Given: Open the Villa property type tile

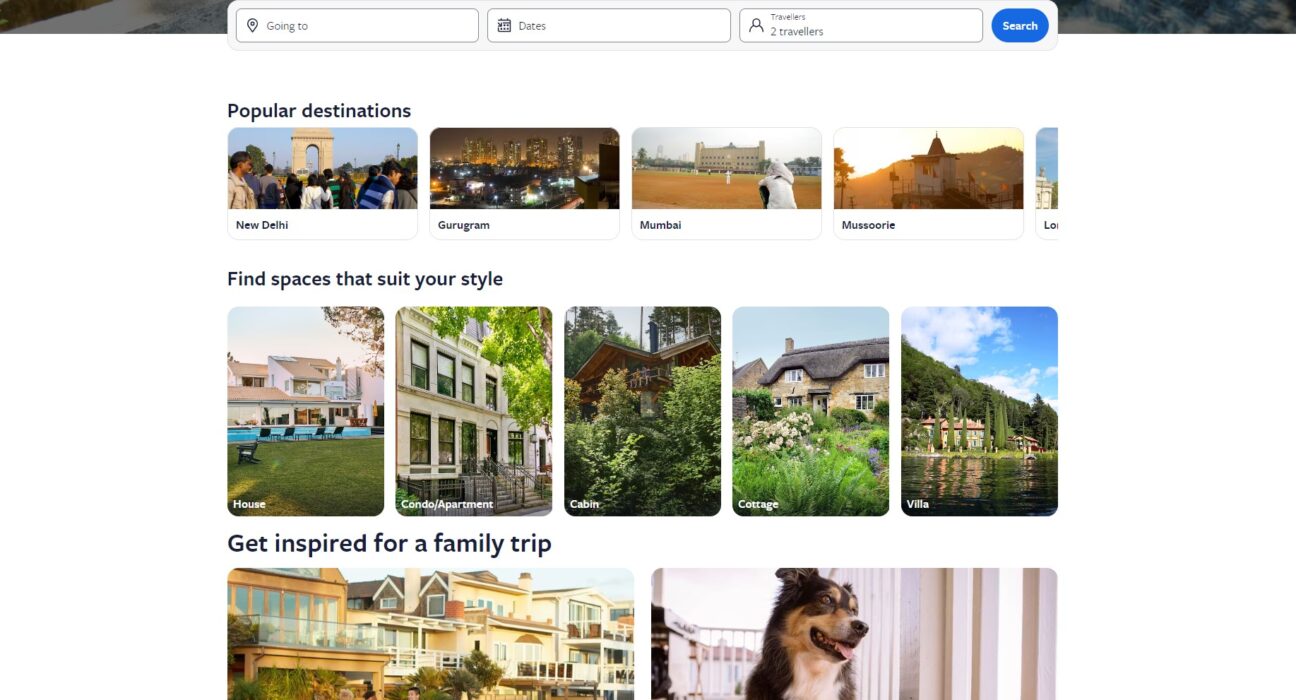Looking at the screenshot, I should coord(979,411).
